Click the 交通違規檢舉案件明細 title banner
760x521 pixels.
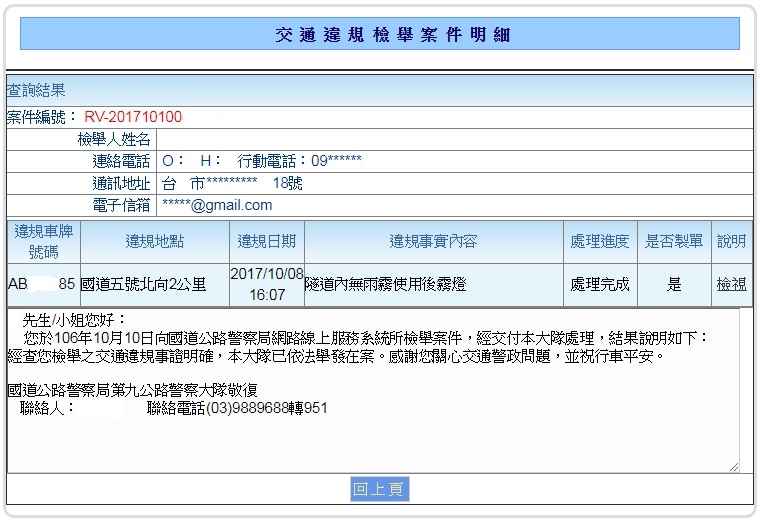(380, 34)
